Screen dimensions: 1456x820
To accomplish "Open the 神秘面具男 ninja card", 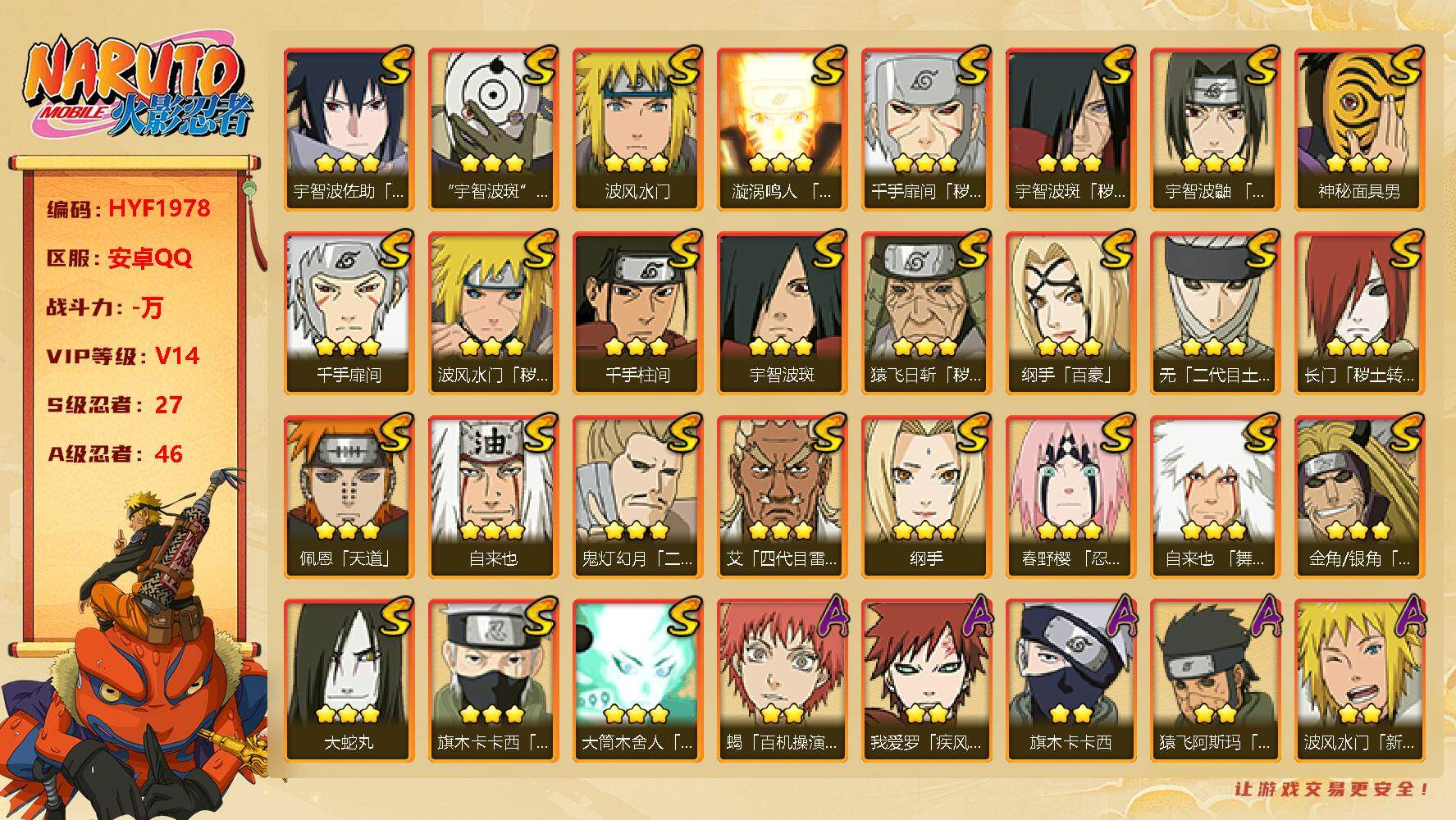I will coord(1359,130).
